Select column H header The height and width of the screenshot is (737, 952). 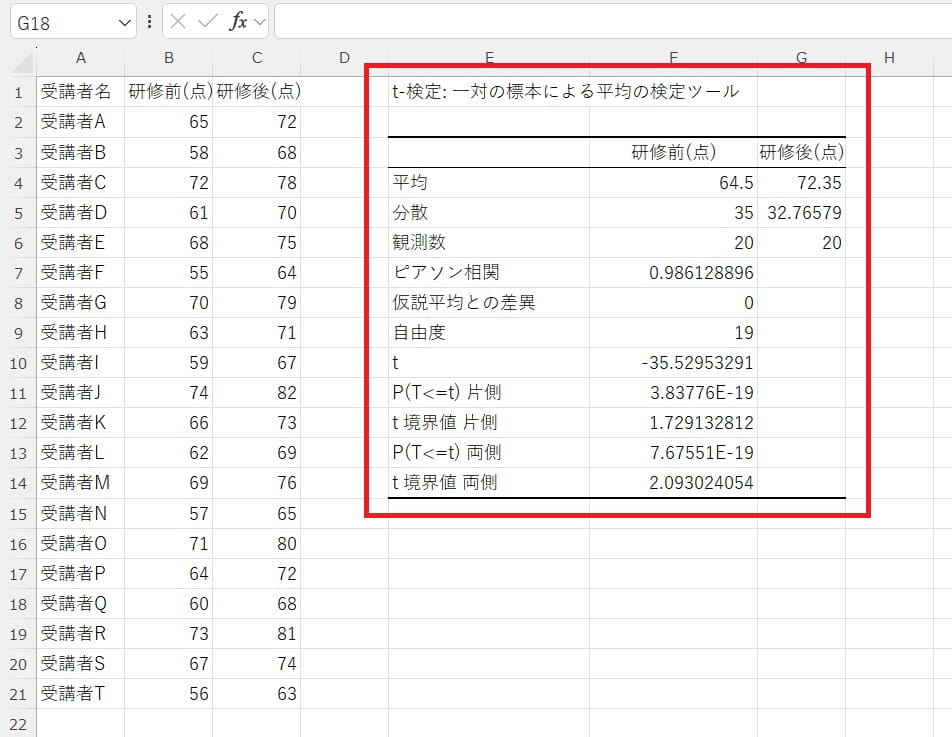pyautogui.click(x=888, y=59)
